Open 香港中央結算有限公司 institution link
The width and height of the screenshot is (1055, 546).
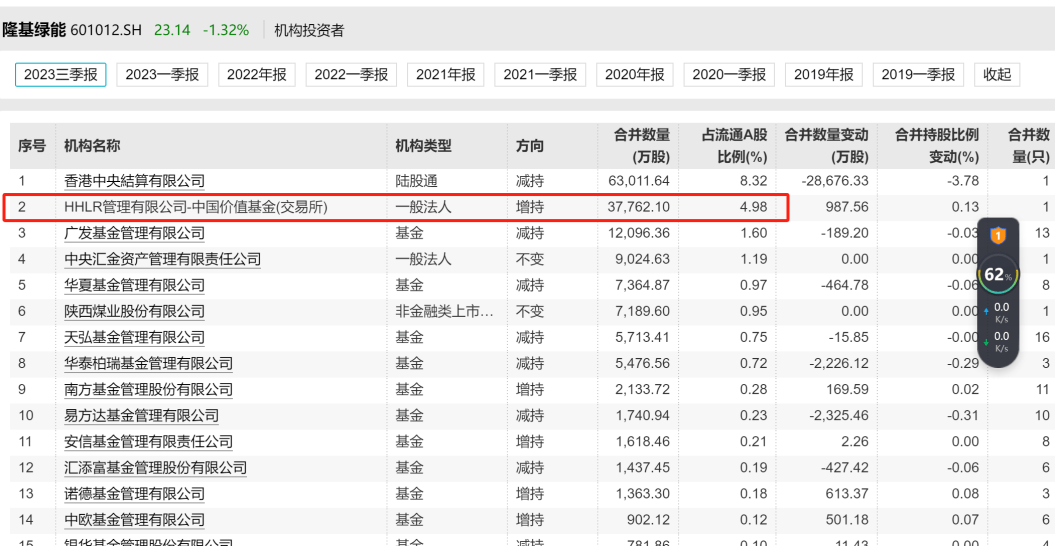pos(134,181)
